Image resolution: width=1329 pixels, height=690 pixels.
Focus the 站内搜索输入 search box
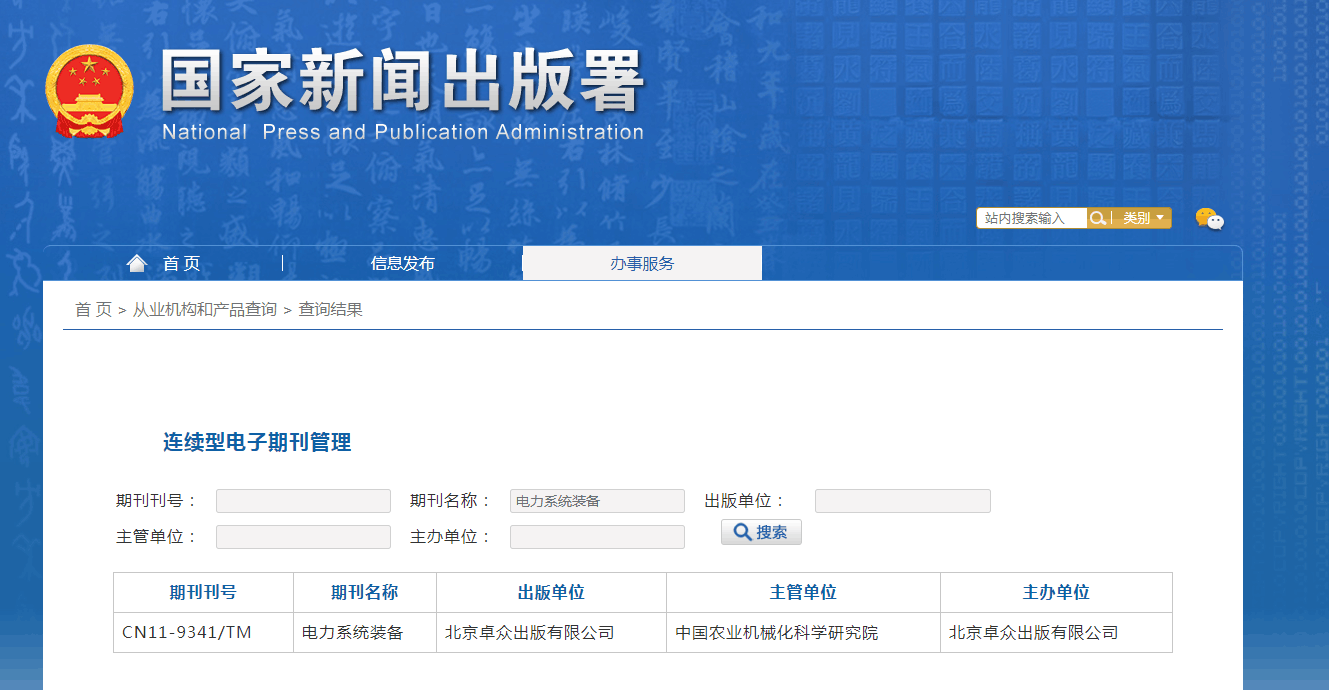pos(1031,218)
